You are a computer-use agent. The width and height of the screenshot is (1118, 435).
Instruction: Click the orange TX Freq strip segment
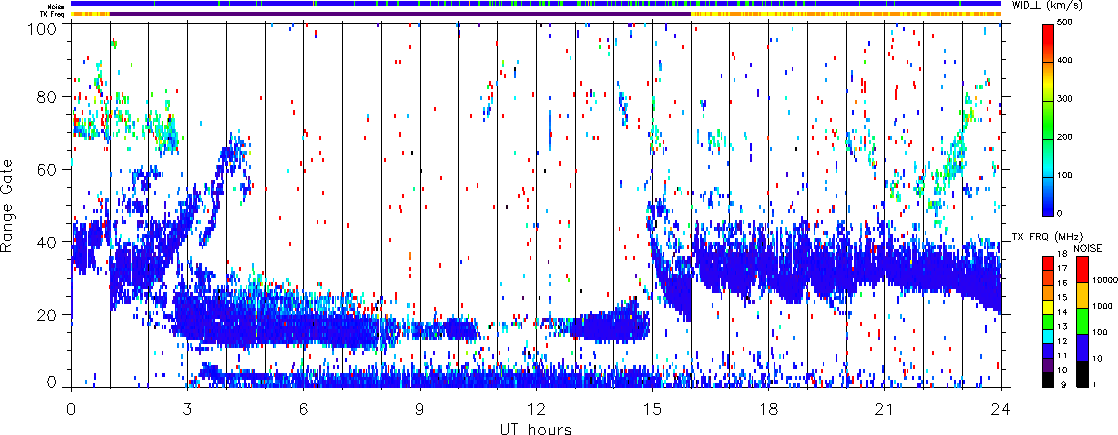click(x=850, y=14)
